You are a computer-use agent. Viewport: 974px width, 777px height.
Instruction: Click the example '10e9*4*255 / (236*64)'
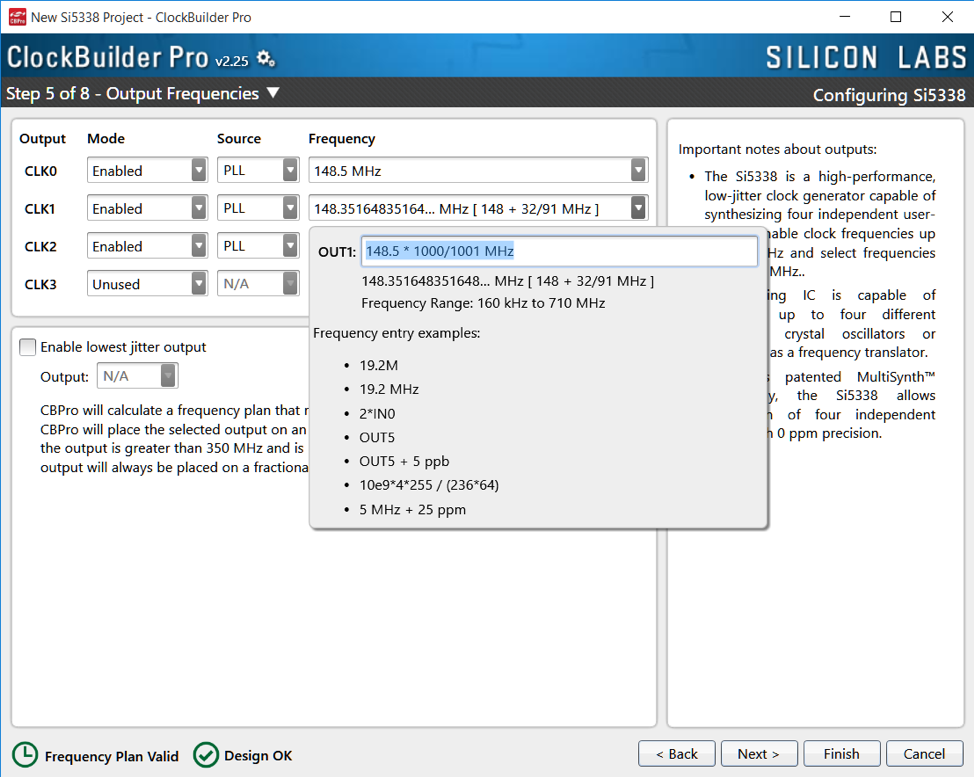point(429,485)
